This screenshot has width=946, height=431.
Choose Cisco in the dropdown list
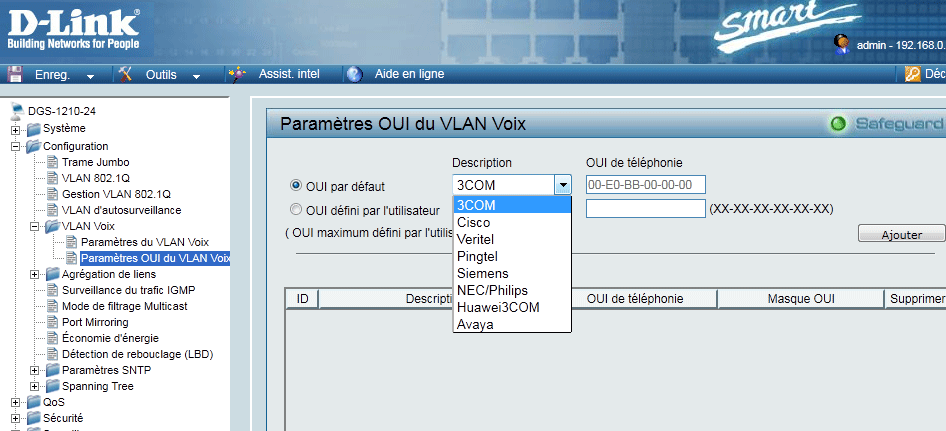click(x=512, y=222)
